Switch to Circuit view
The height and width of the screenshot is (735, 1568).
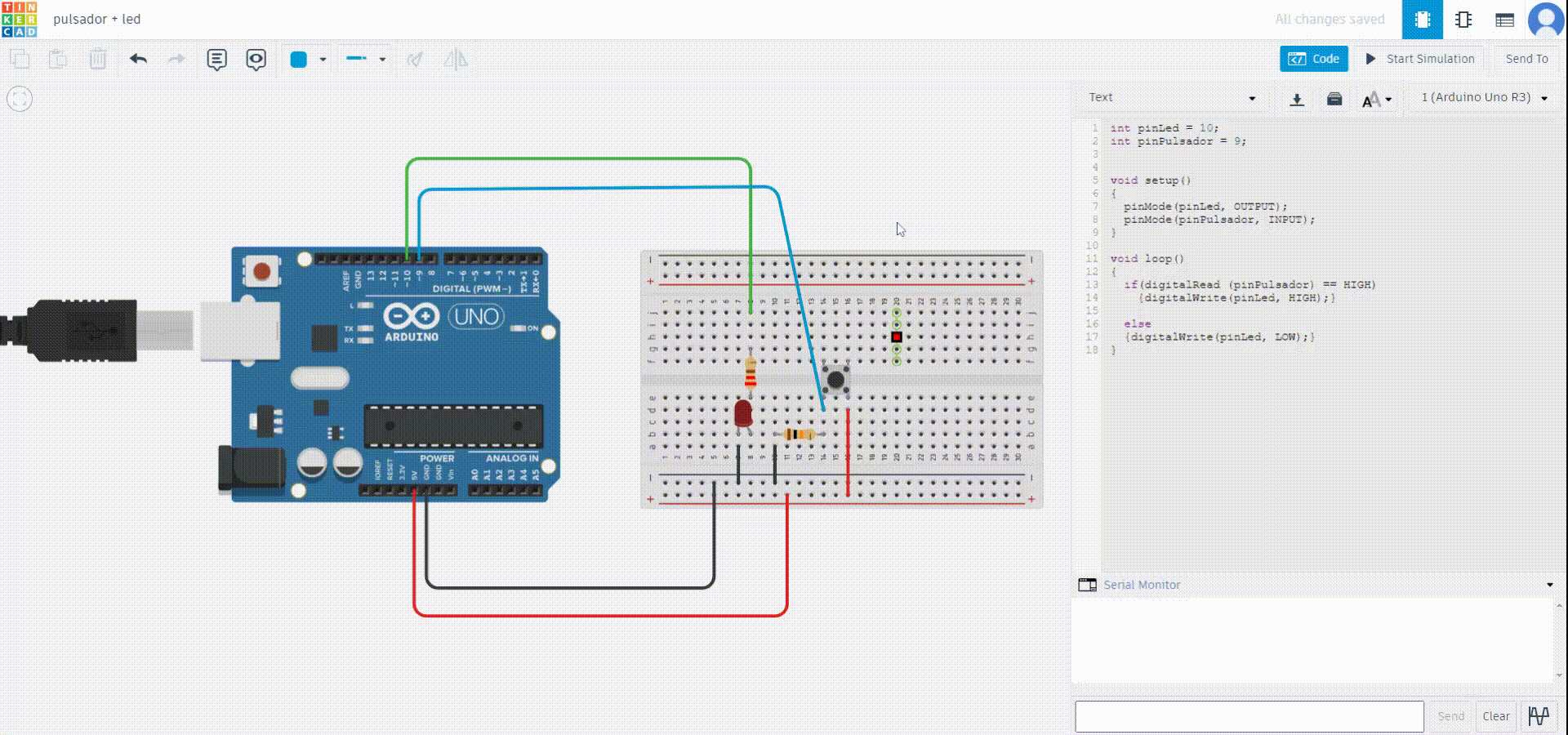[x=1423, y=20]
